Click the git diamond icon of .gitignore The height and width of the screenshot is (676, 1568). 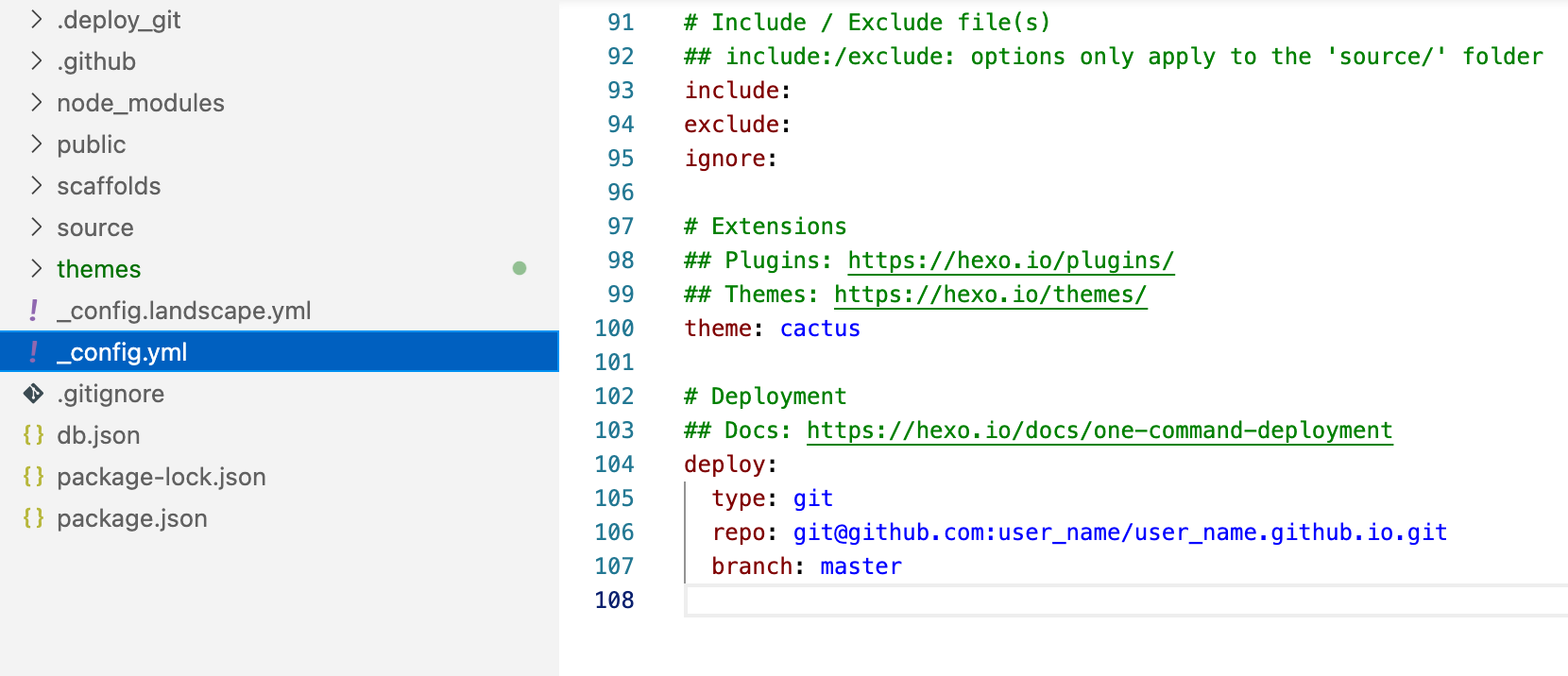click(34, 394)
